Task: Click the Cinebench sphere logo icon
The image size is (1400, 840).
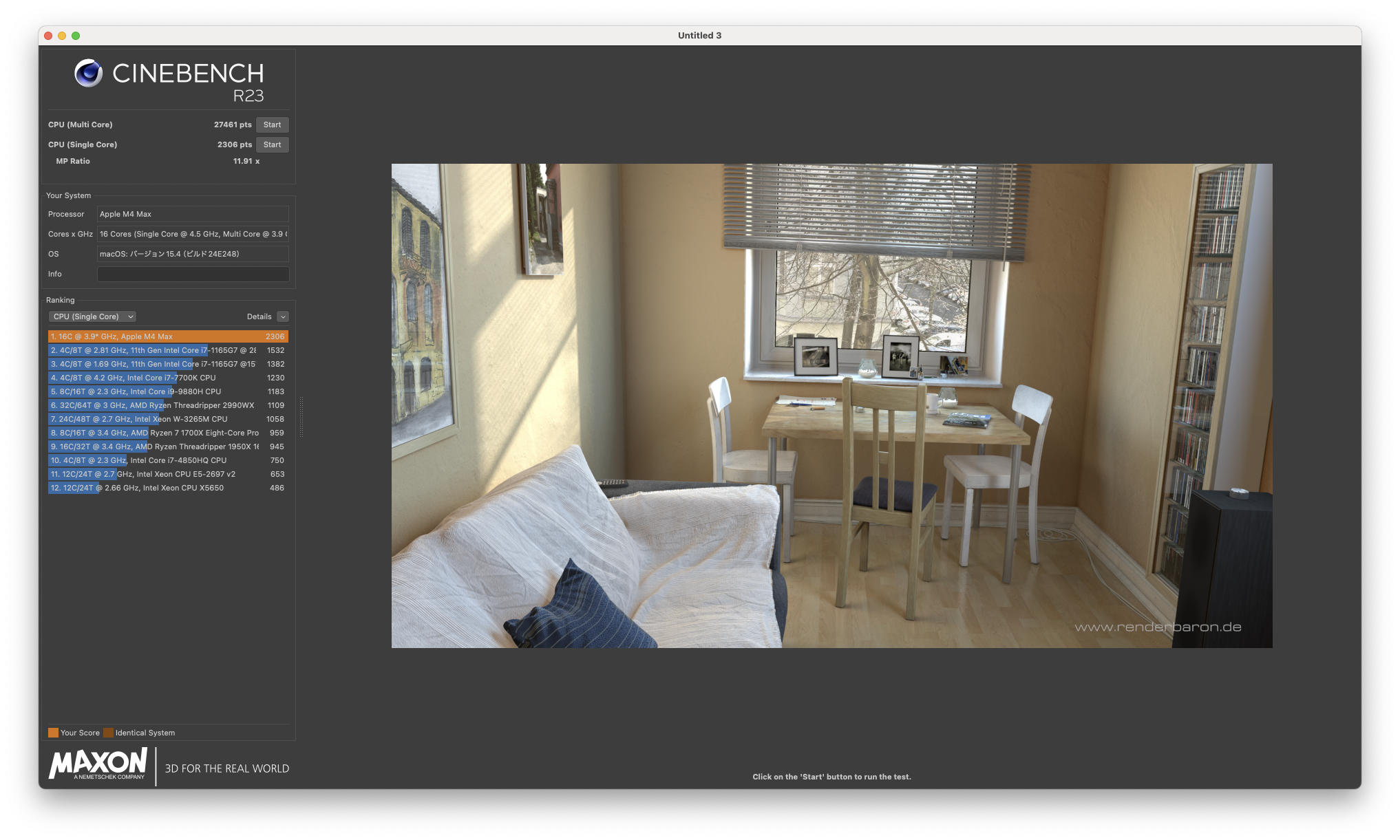Action: [89, 73]
